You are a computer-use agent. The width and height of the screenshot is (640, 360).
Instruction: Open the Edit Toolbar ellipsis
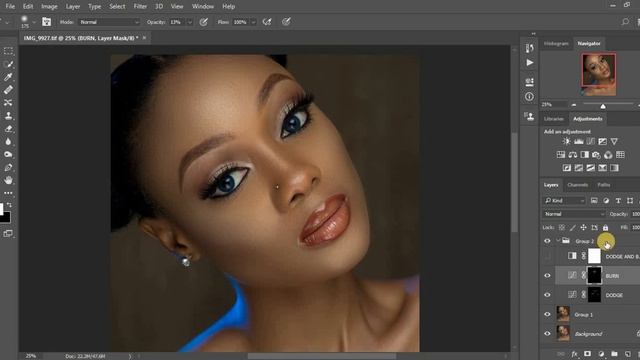[8, 193]
